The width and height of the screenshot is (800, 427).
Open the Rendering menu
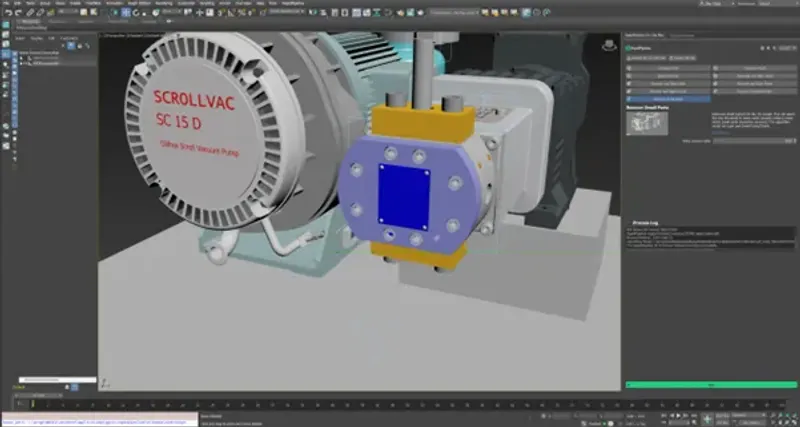(x=164, y=3)
